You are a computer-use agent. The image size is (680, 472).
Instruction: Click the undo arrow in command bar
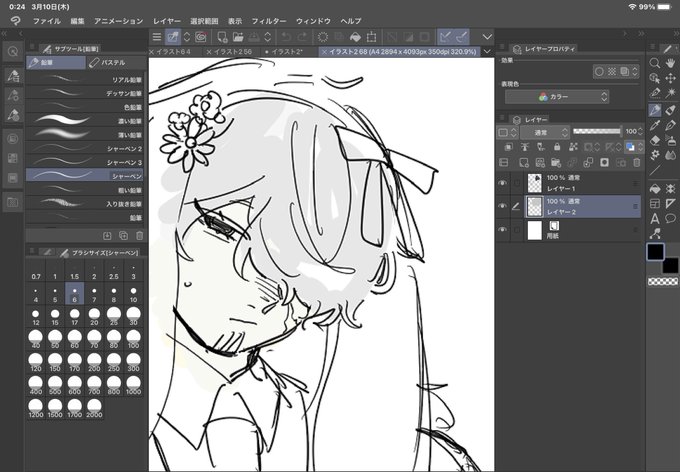click(x=286, y=37)
